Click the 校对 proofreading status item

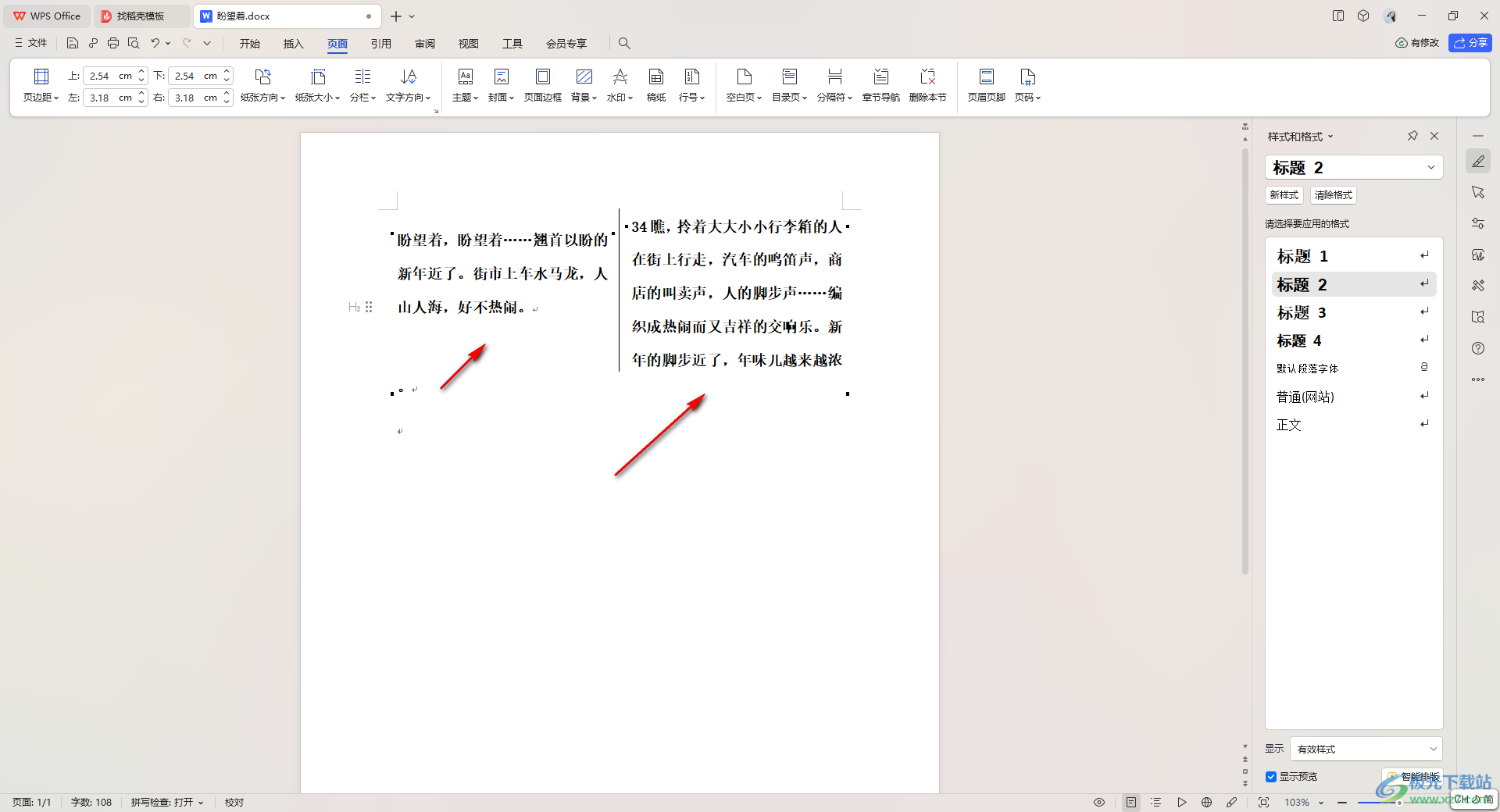click(234, 802)
